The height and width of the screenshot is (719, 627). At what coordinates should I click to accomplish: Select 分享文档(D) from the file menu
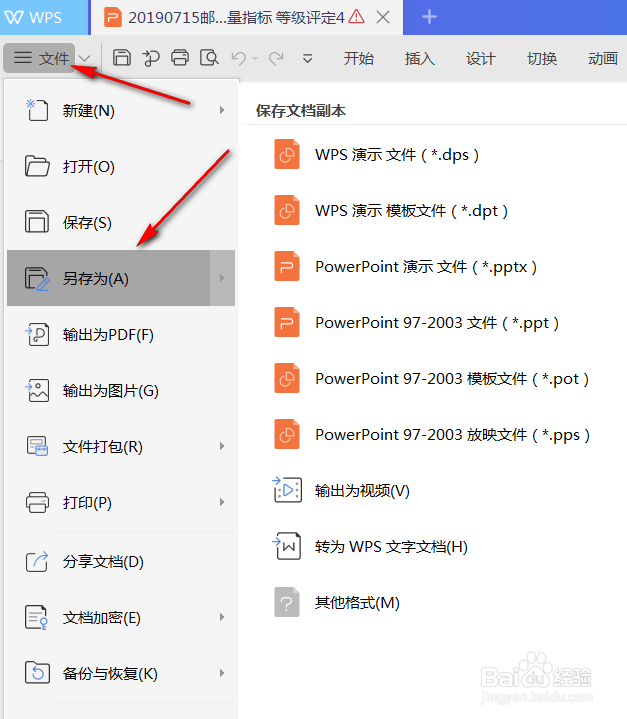pos(121,562)
